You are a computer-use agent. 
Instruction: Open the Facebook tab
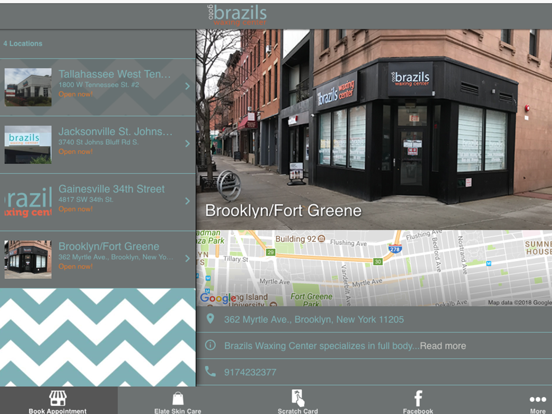[418, 401]
